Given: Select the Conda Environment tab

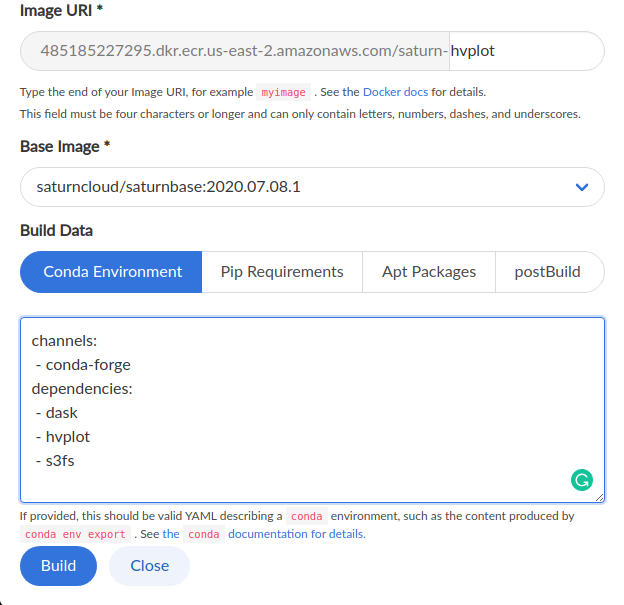Looking at the screenshot, I should coord(111,272).
